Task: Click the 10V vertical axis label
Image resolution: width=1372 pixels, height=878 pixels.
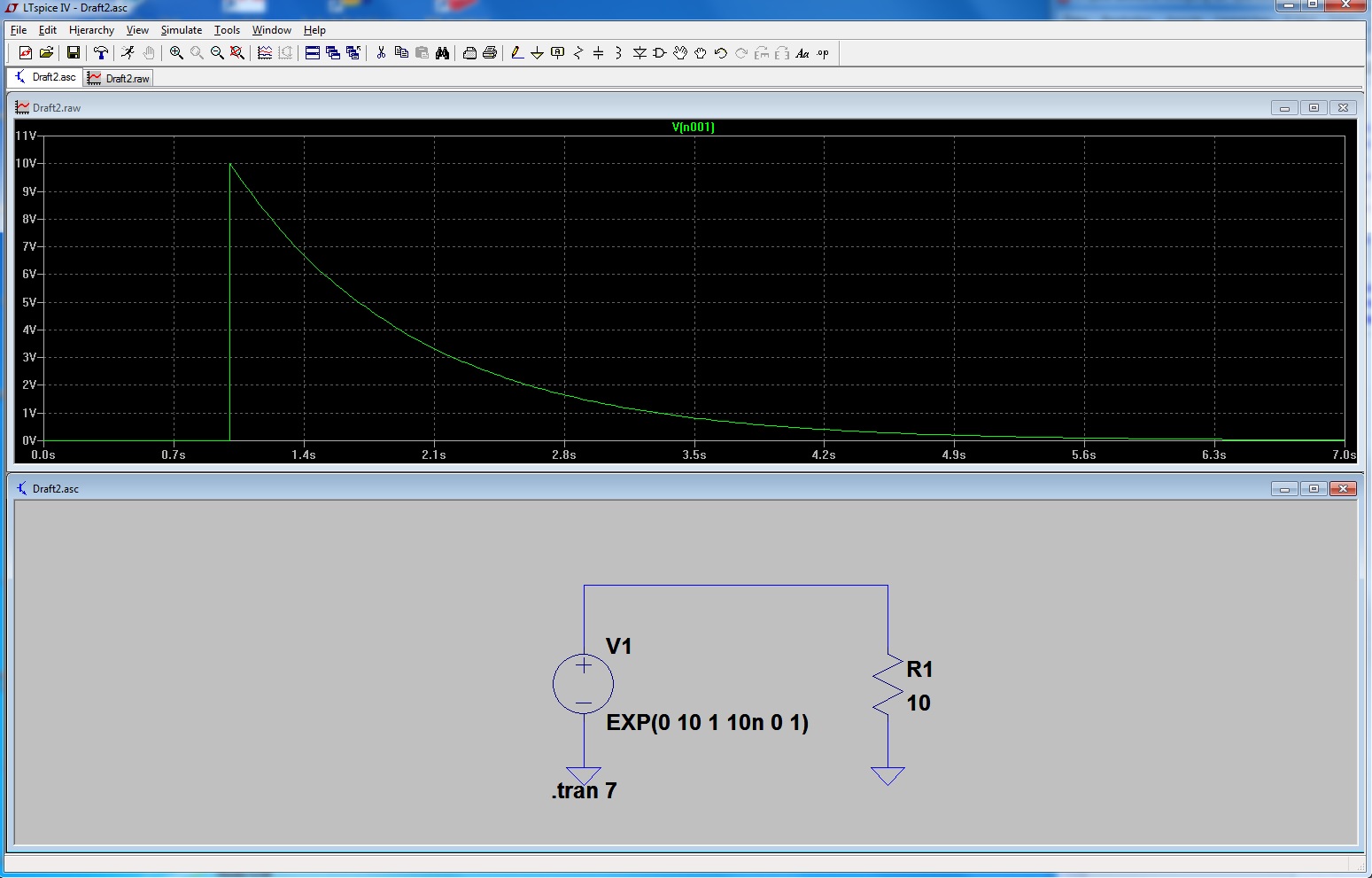Action: coord(26,163)
